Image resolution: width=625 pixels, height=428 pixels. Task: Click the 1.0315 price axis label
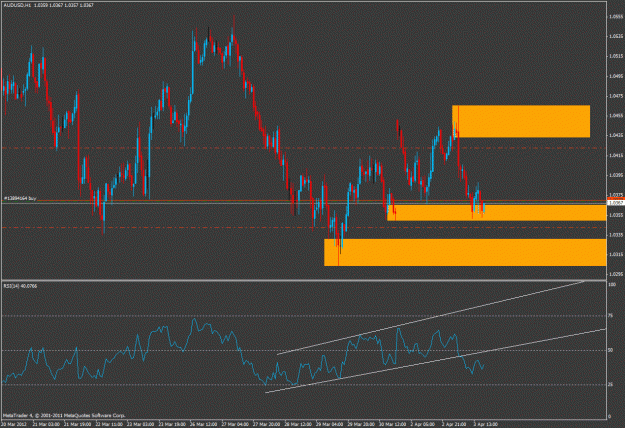pos(616,254)
